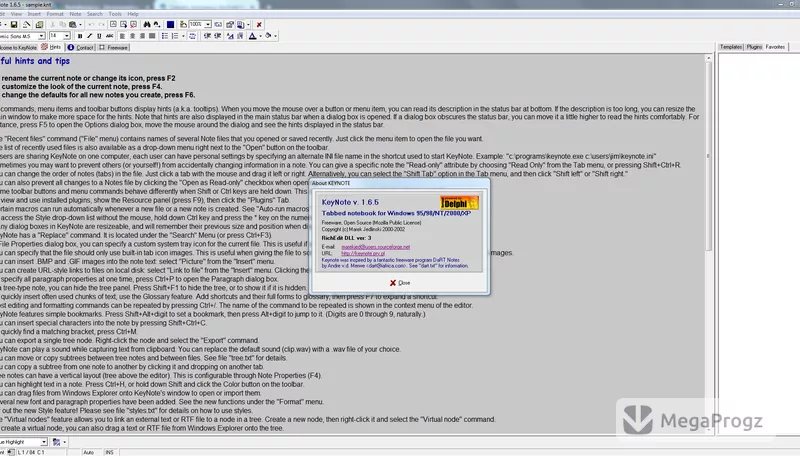The height and width of the screenshot is (456, 800).
Task: Switch to the Contact note tab
Action: (81, 47)
